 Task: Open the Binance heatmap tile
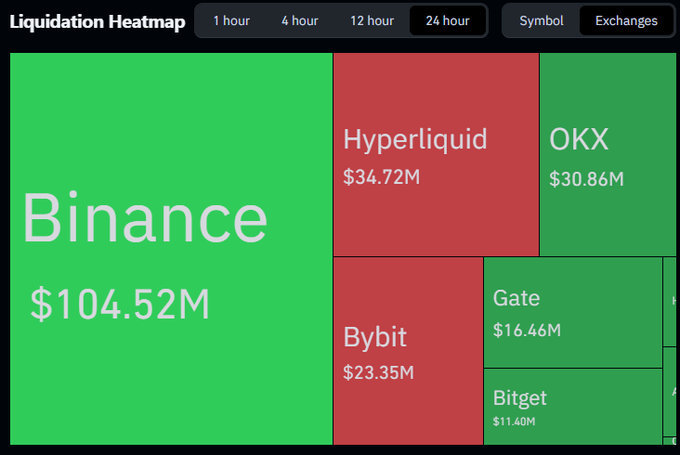pos(171,249)
